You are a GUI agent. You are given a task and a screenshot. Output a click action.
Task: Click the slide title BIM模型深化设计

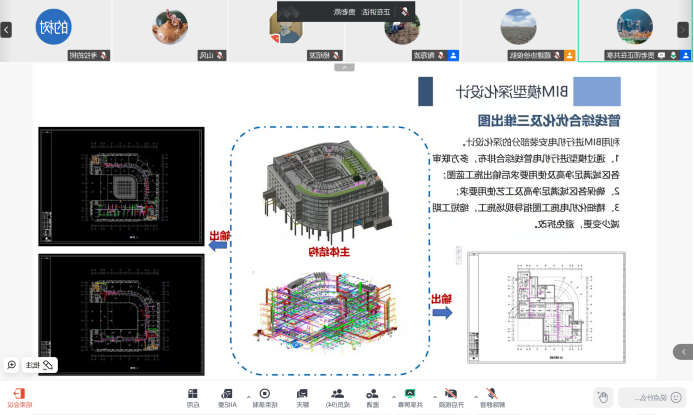[x=512, y=92]
